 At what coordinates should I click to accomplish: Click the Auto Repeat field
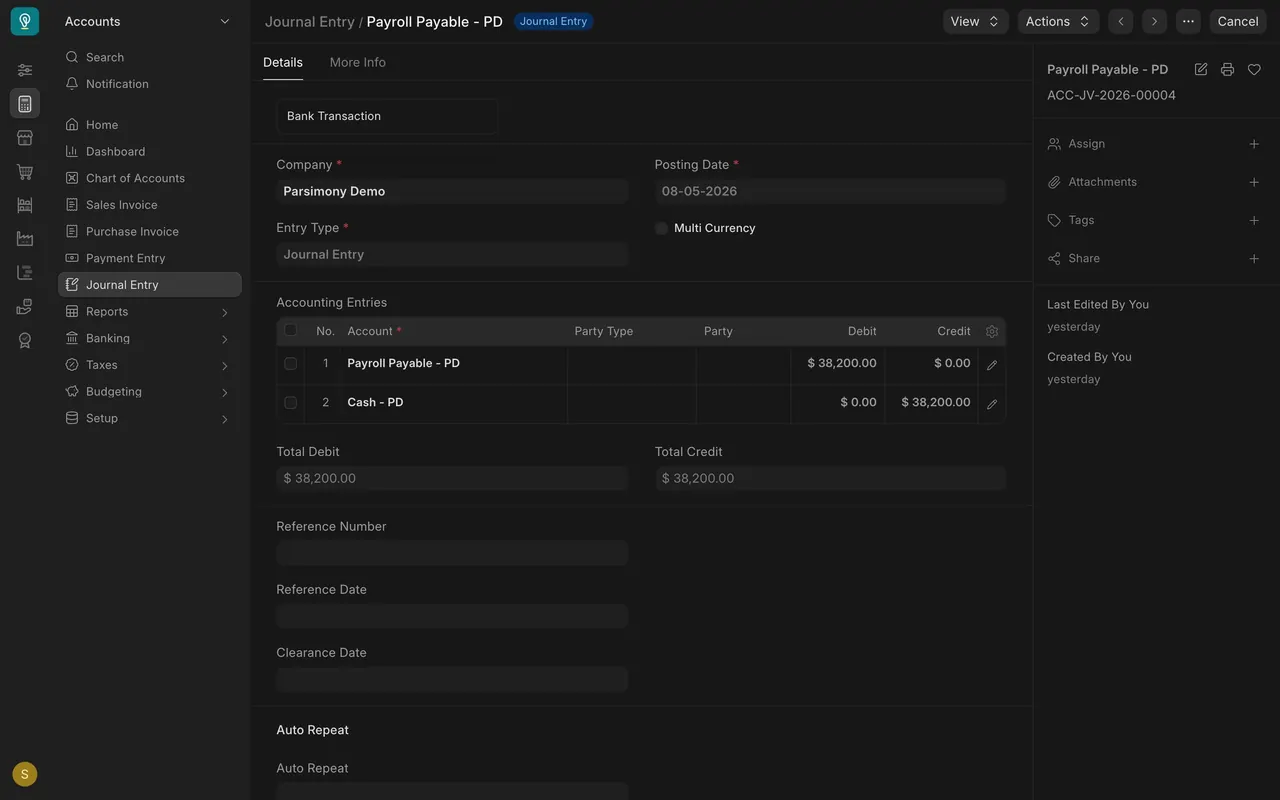click(x=452, y=791)
